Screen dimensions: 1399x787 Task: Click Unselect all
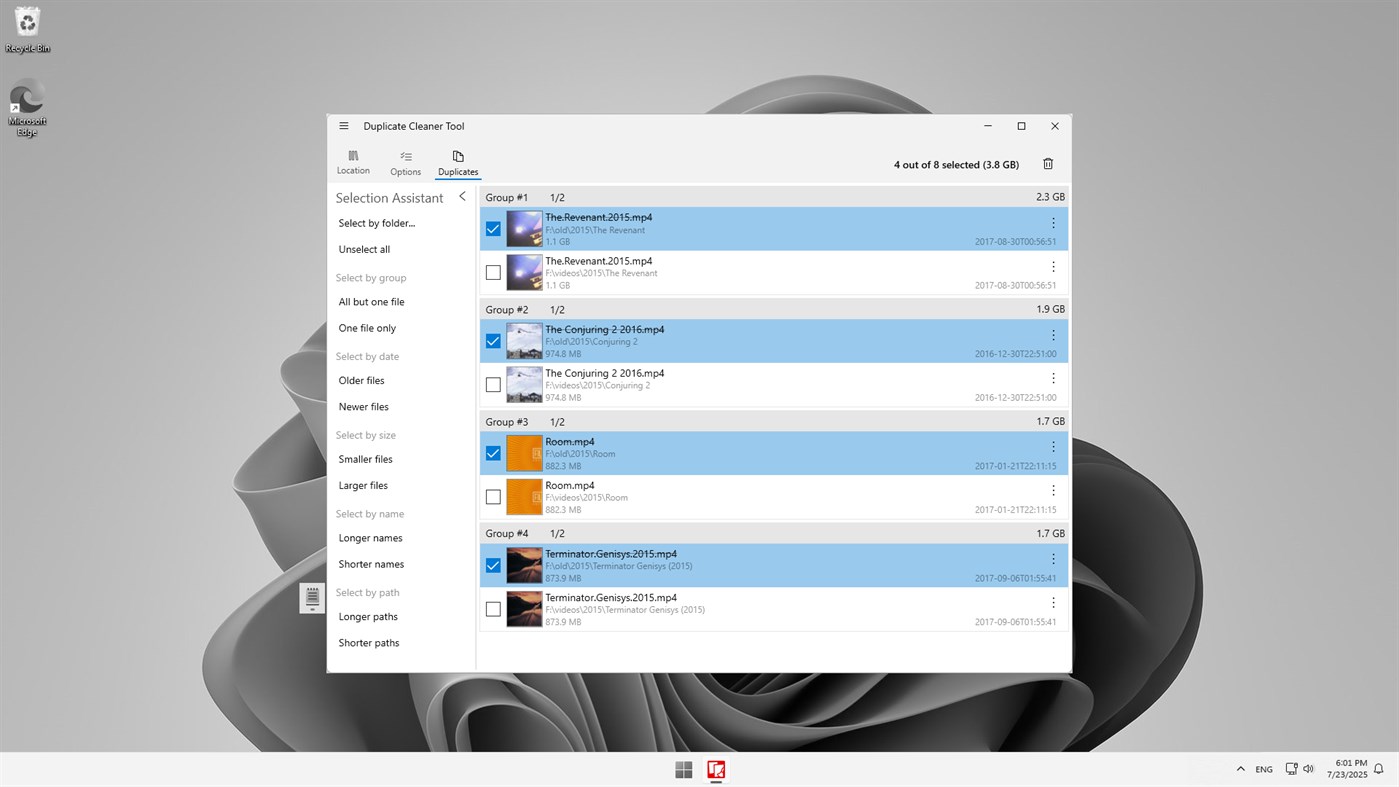tap(361, 249)
